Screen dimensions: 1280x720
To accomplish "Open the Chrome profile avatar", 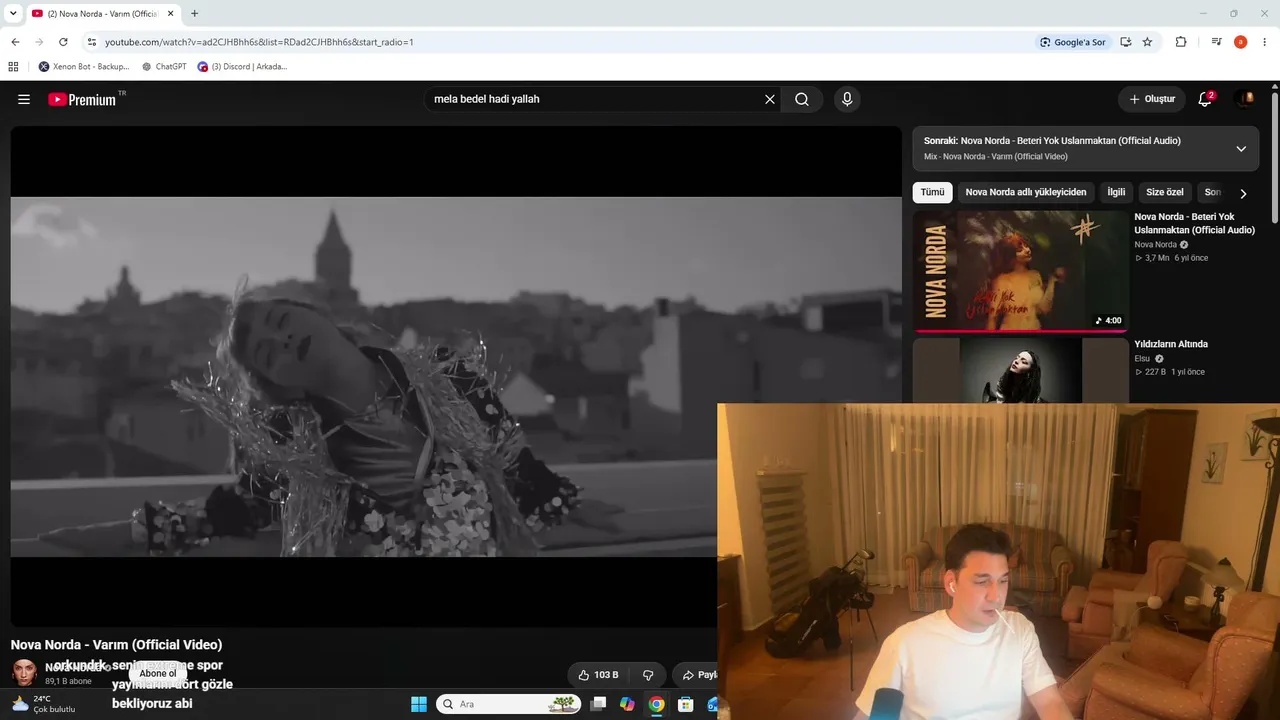I will [x=1241, y=42].
